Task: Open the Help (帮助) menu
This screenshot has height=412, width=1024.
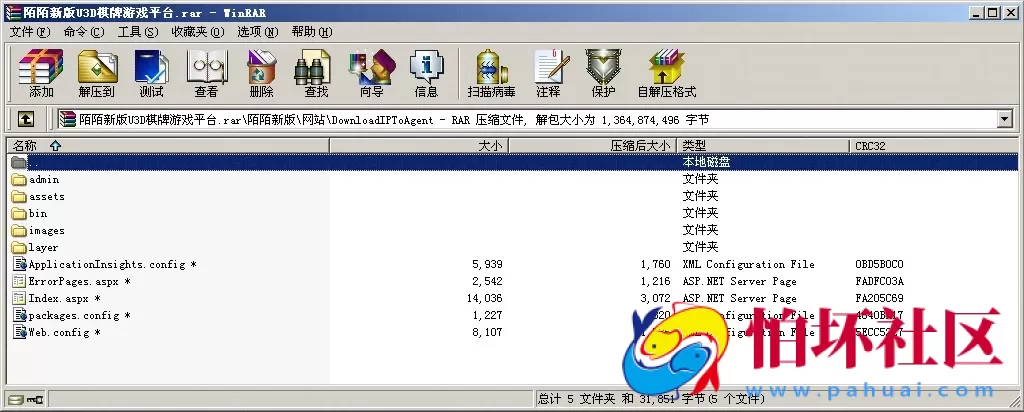Action: point(312,32)
